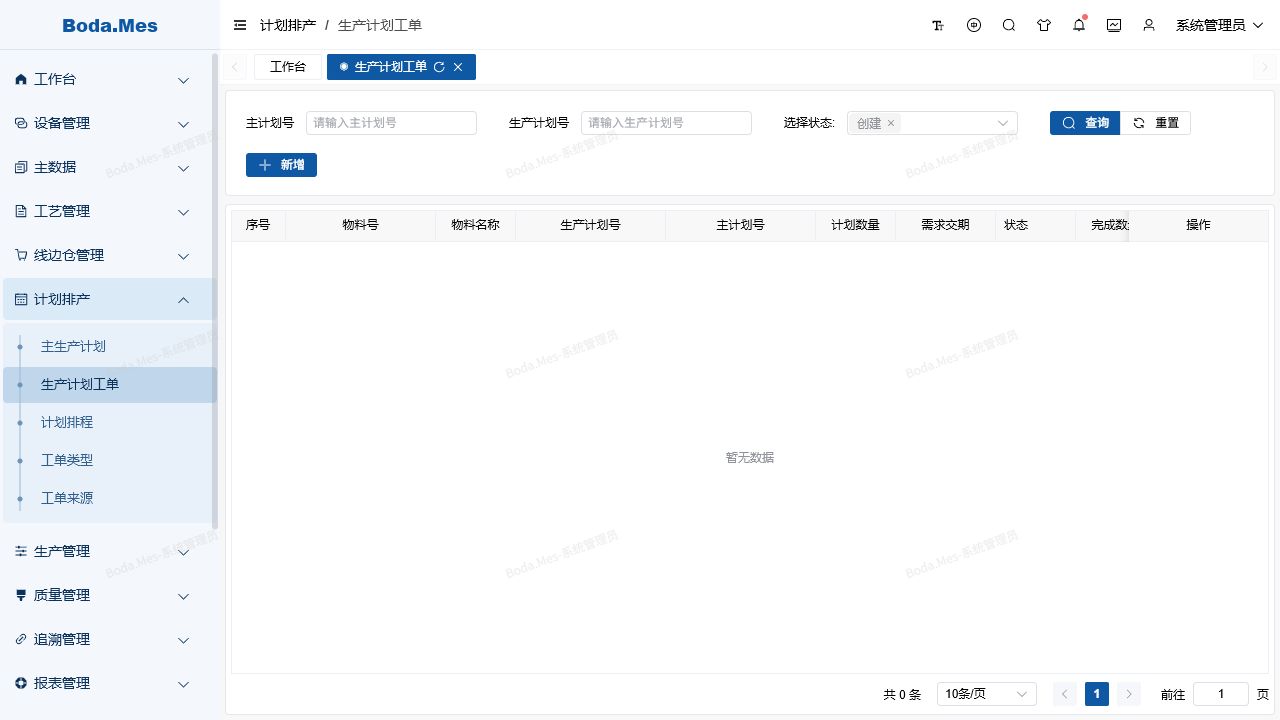
Task: Expand the 工艺管理 menu chevron
Action: coord(183,212)
